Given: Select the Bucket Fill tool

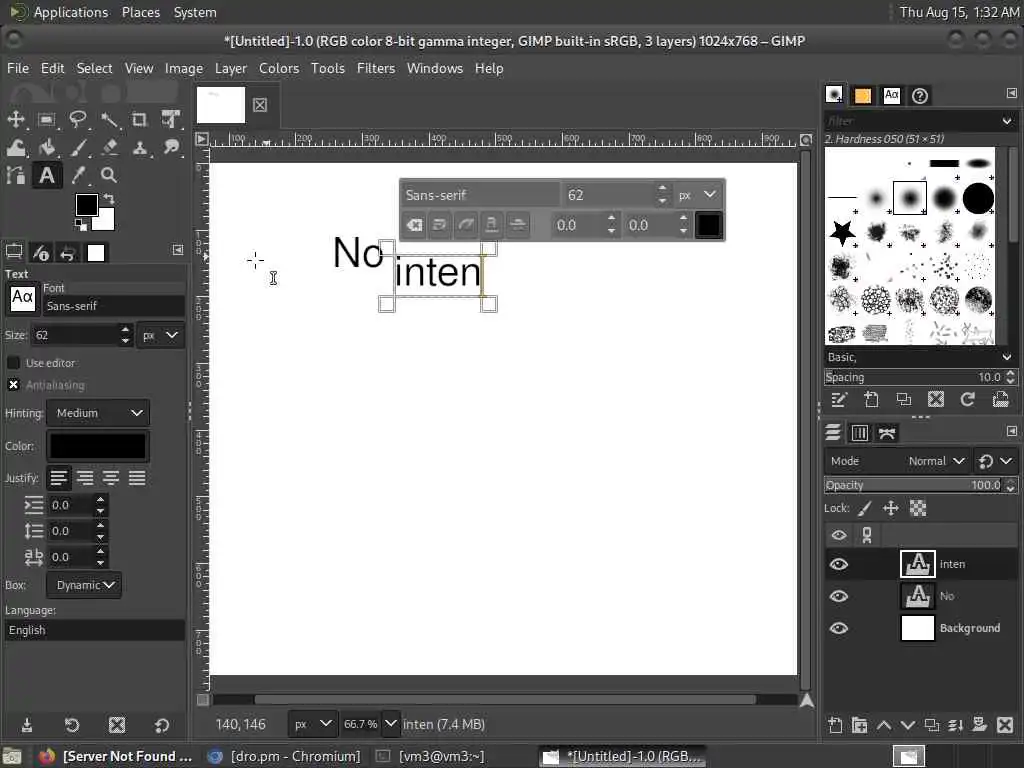Looking at the screenshot, I should coord(46,148).
